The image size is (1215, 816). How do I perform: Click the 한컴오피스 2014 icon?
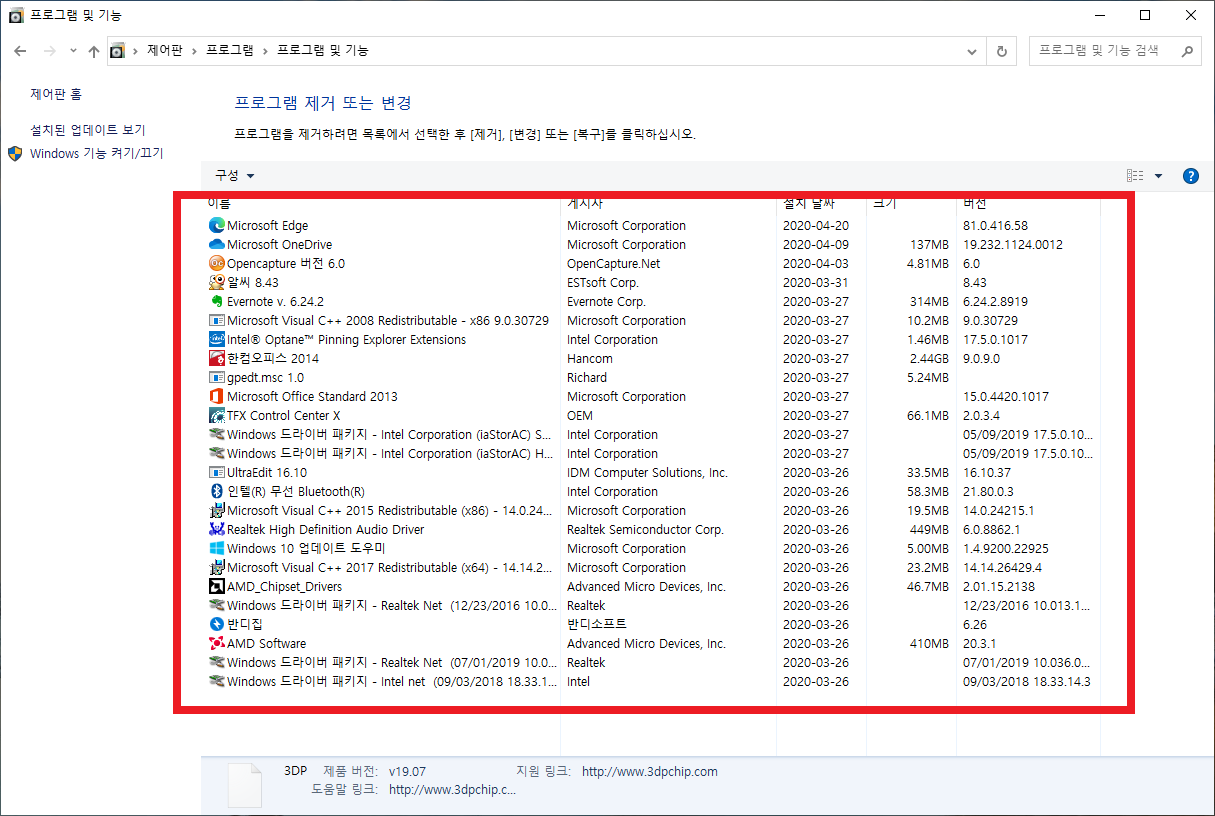pos(216,359)
